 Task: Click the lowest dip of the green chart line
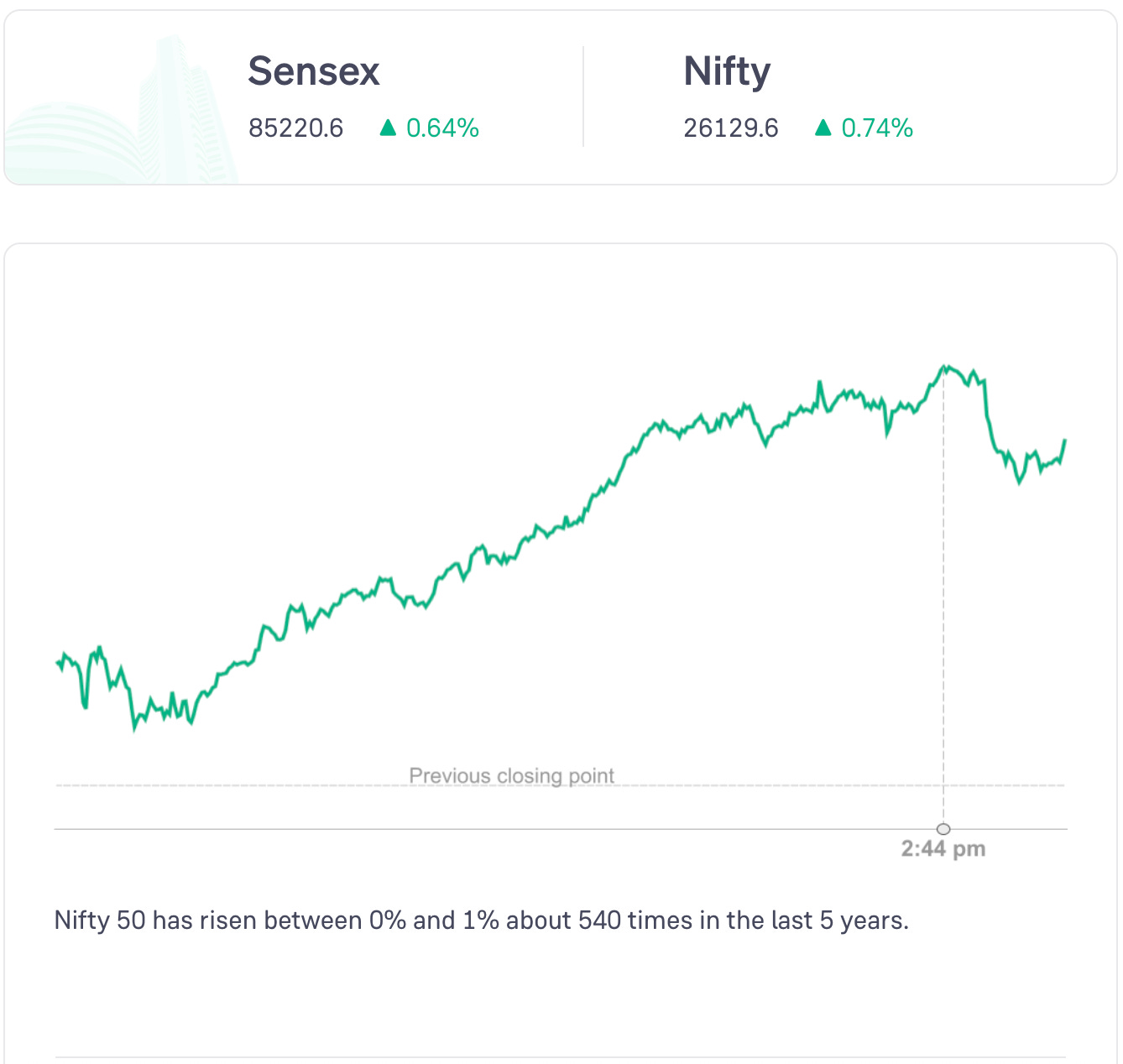(134, 728)
